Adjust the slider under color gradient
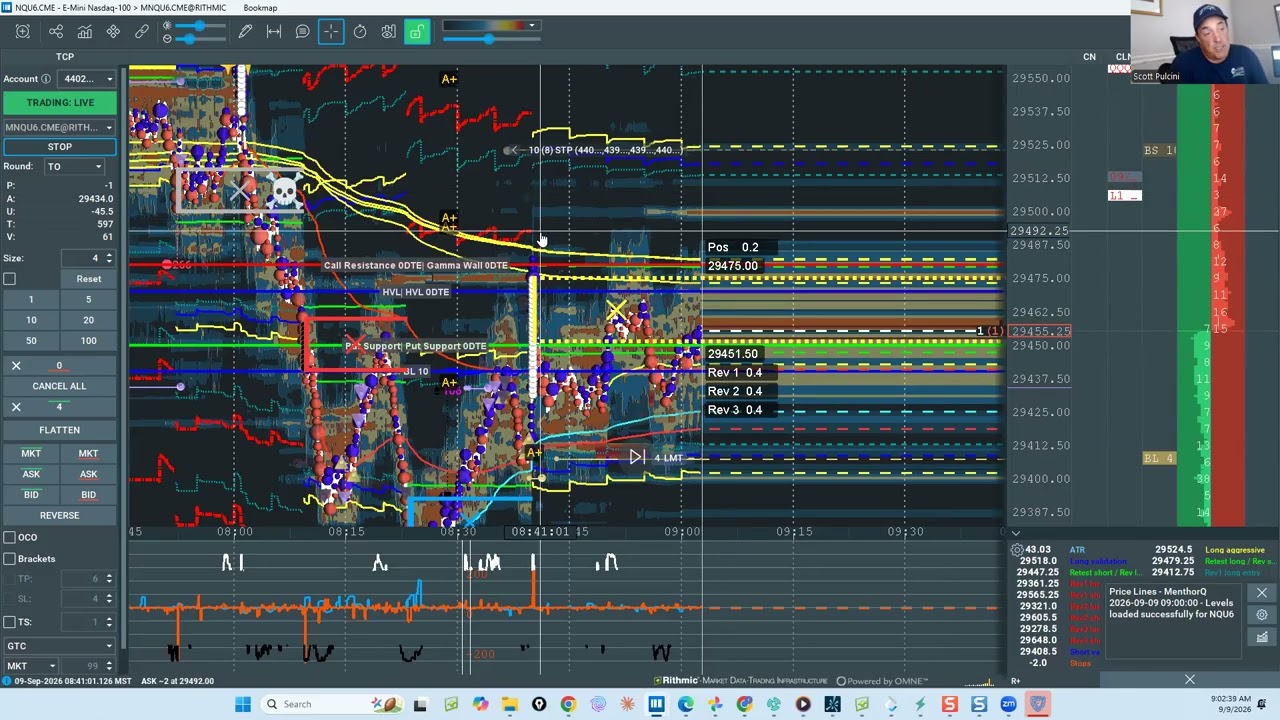This screenshot has height=720, width=1280. (x=488, y=39)
